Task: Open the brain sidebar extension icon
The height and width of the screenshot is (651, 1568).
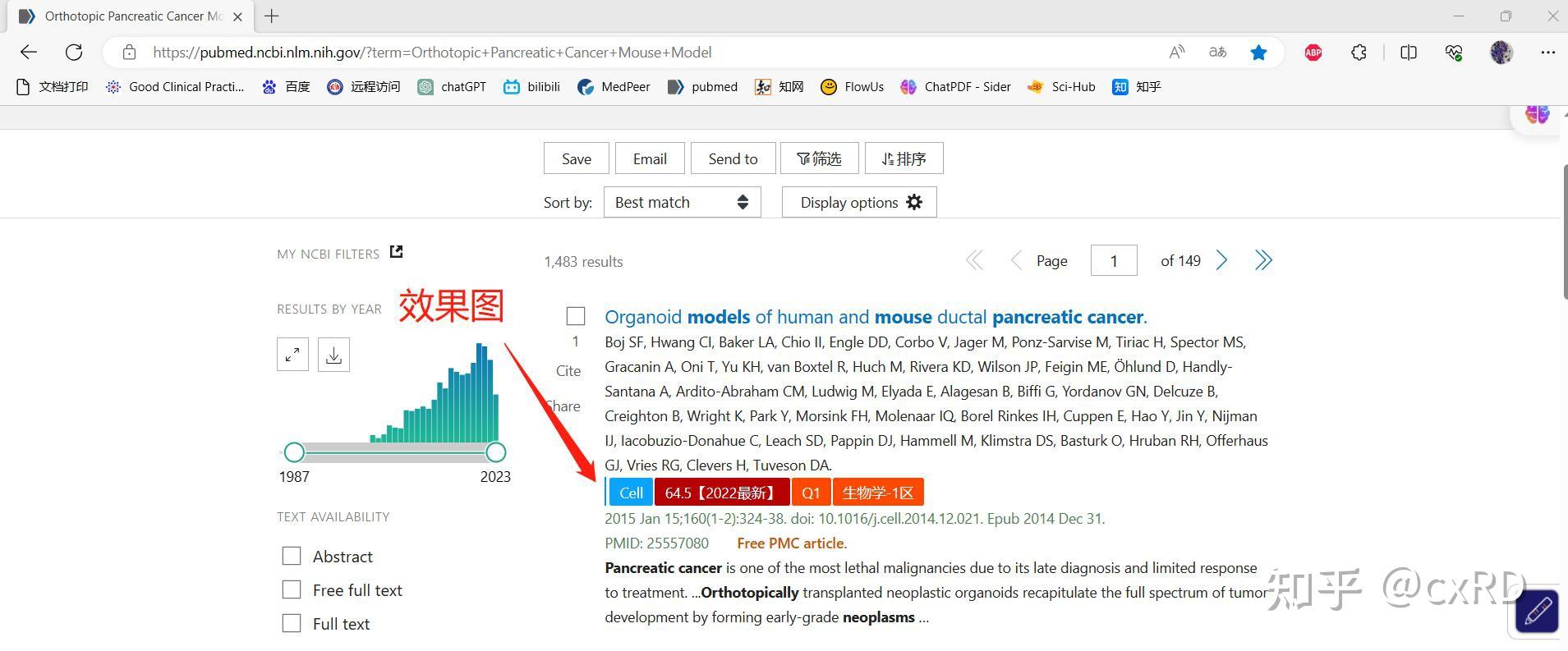Action: point(1538,113)
